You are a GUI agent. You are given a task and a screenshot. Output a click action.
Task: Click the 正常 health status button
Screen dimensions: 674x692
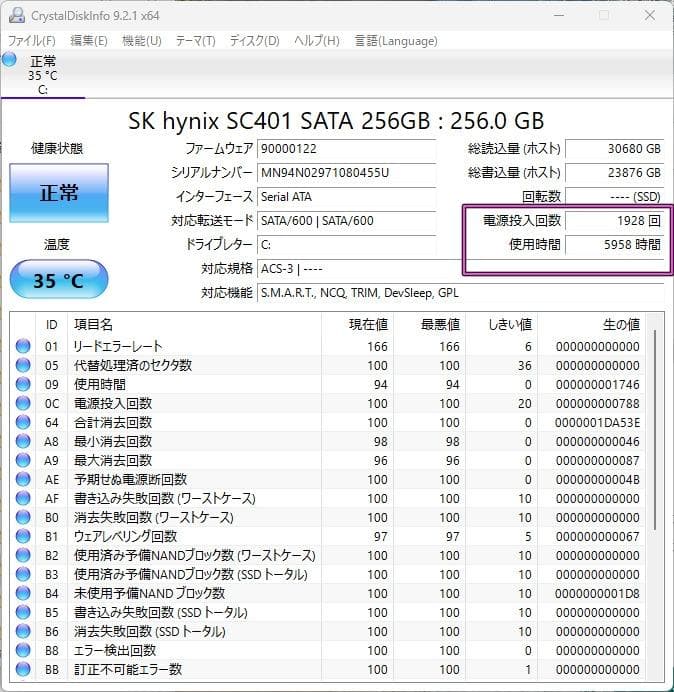(x=59, y=193)
